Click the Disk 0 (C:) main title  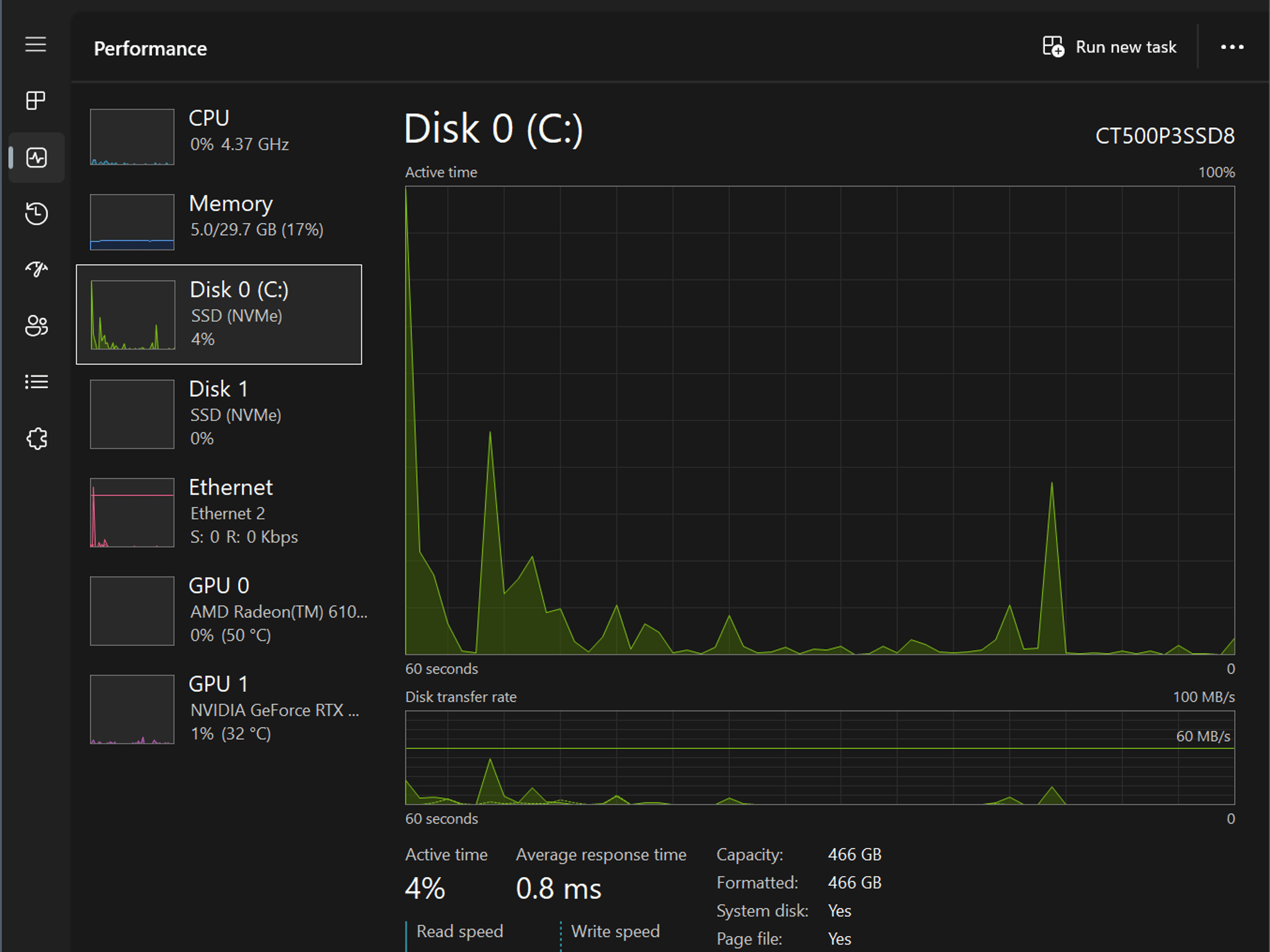(x=494, y=129)
